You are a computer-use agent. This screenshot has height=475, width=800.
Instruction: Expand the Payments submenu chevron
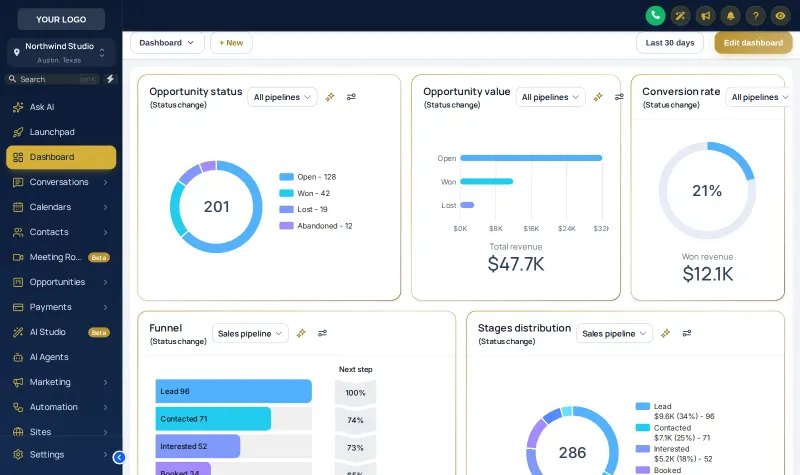tap(105, 307)
